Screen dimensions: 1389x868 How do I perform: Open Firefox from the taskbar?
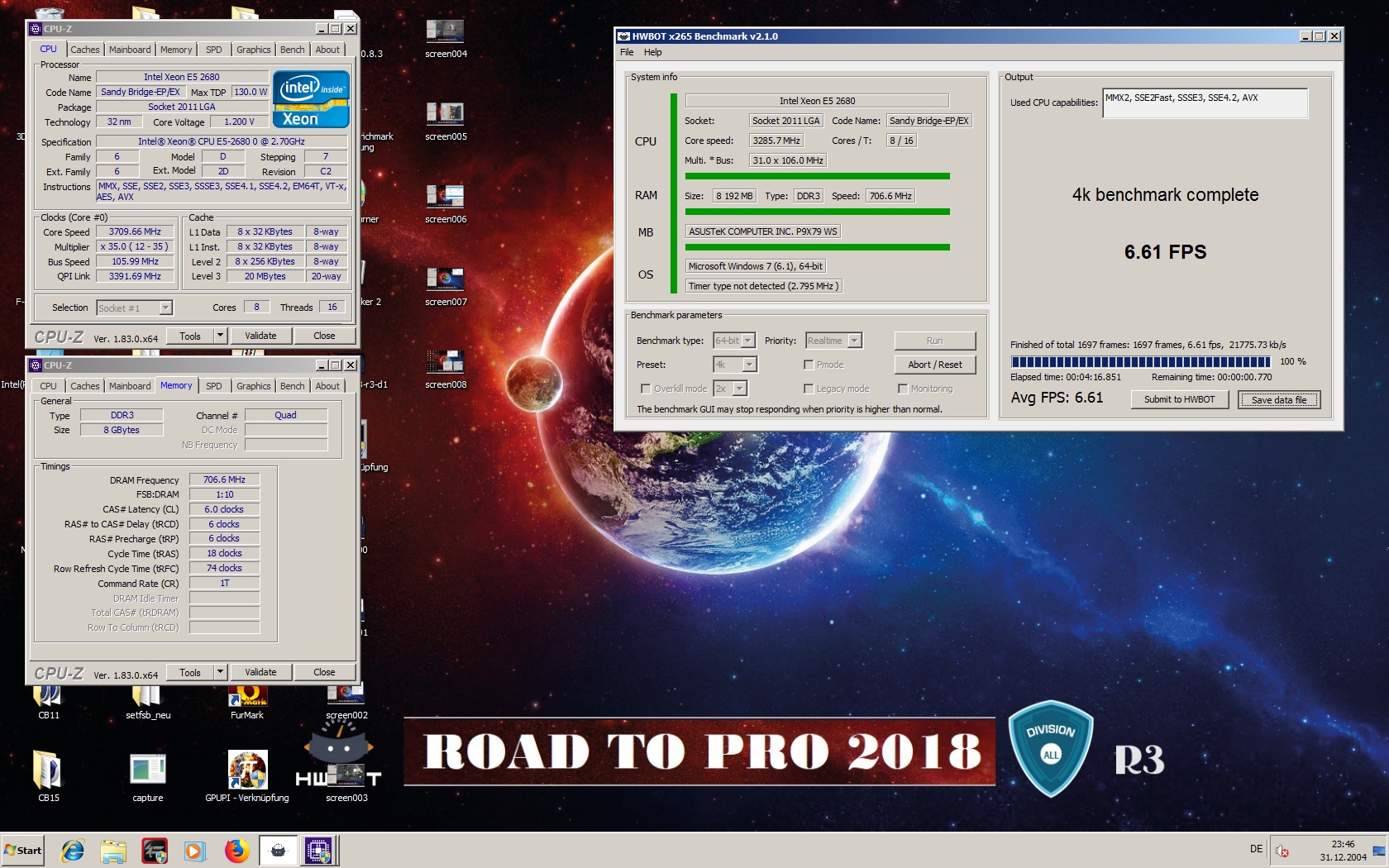click(236, 850)
